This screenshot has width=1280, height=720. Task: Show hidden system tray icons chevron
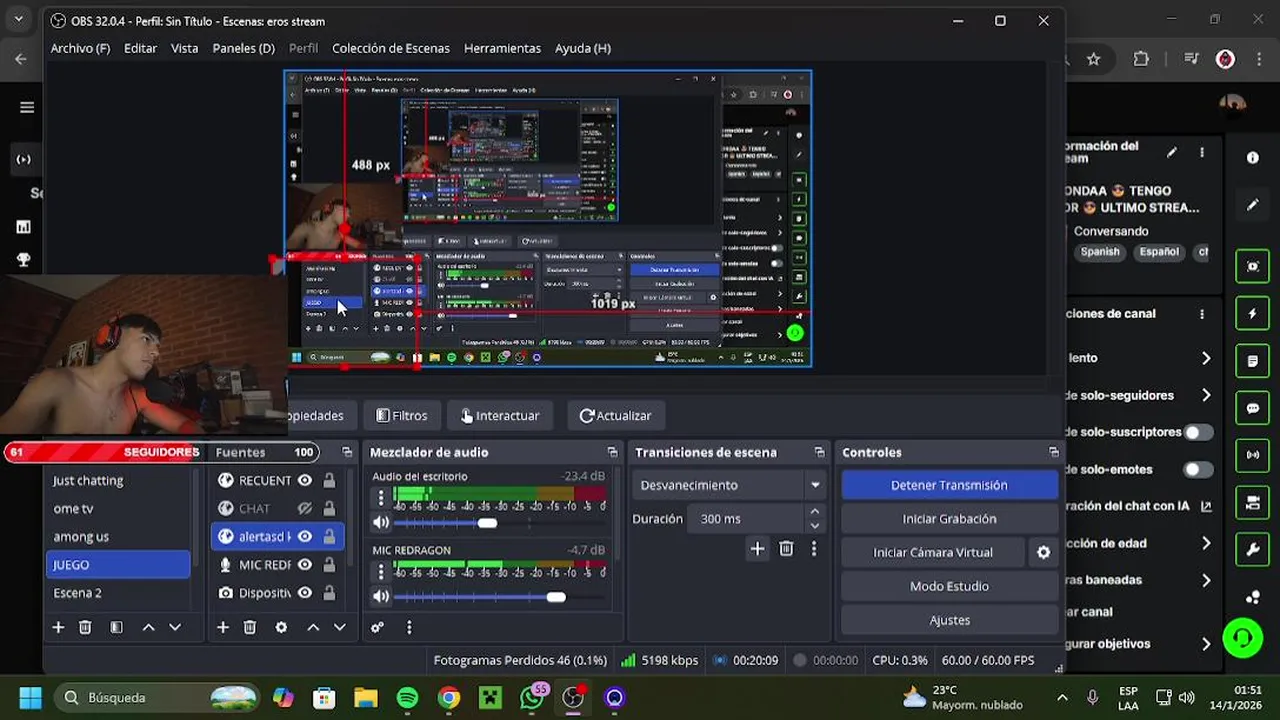pos(1062,697)
